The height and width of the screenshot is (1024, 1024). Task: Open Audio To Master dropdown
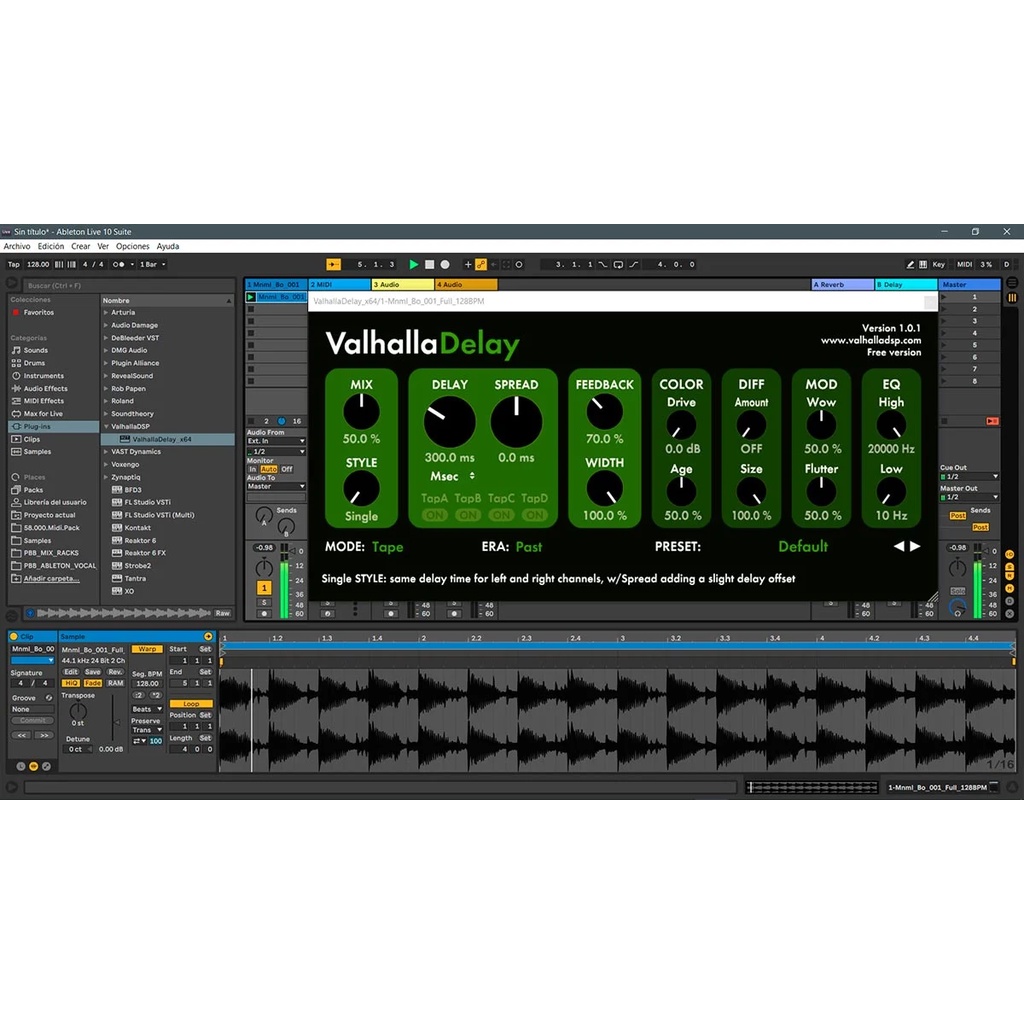(276, 487)
